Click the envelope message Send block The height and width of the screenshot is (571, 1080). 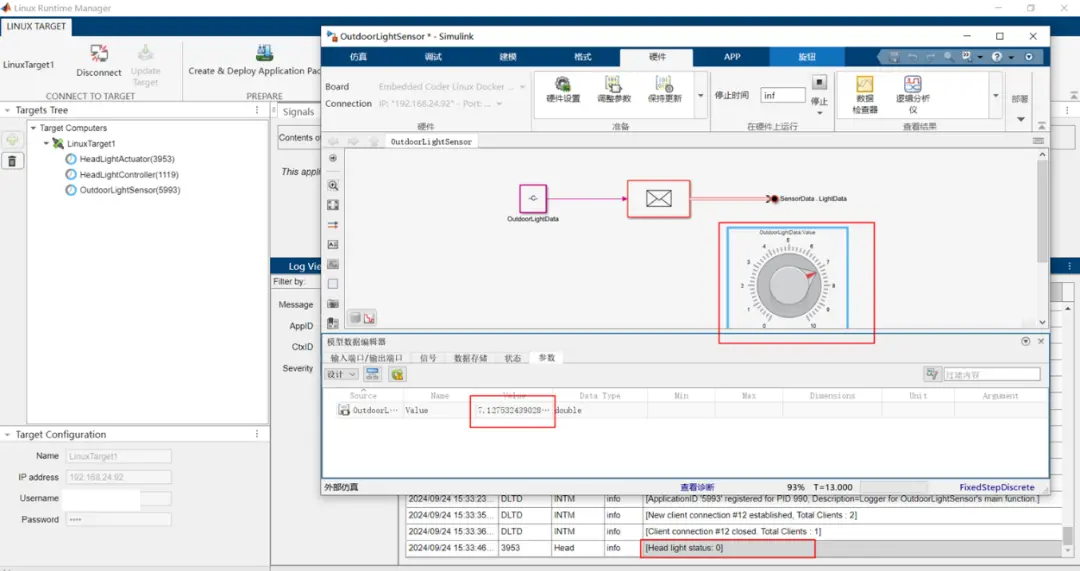tap(658, 198)
